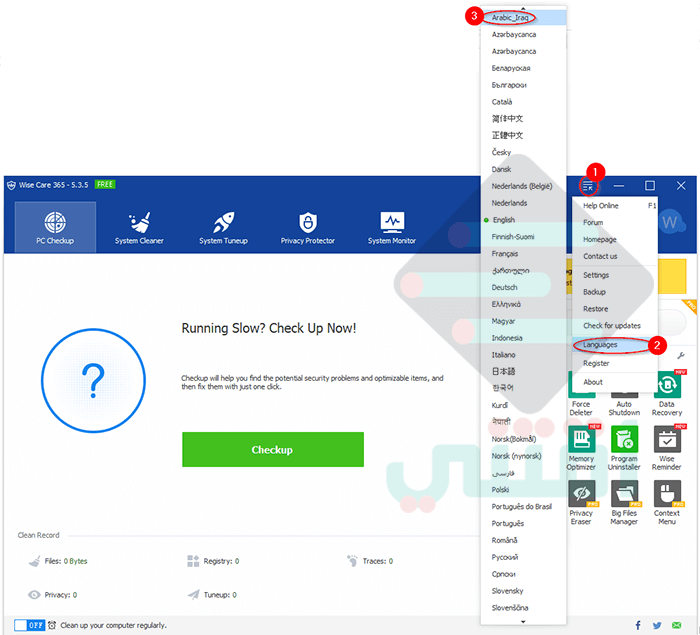This screenshot has height=635, width=700.
Task: Click the Registry squares icon
Action: coord(193,561)
